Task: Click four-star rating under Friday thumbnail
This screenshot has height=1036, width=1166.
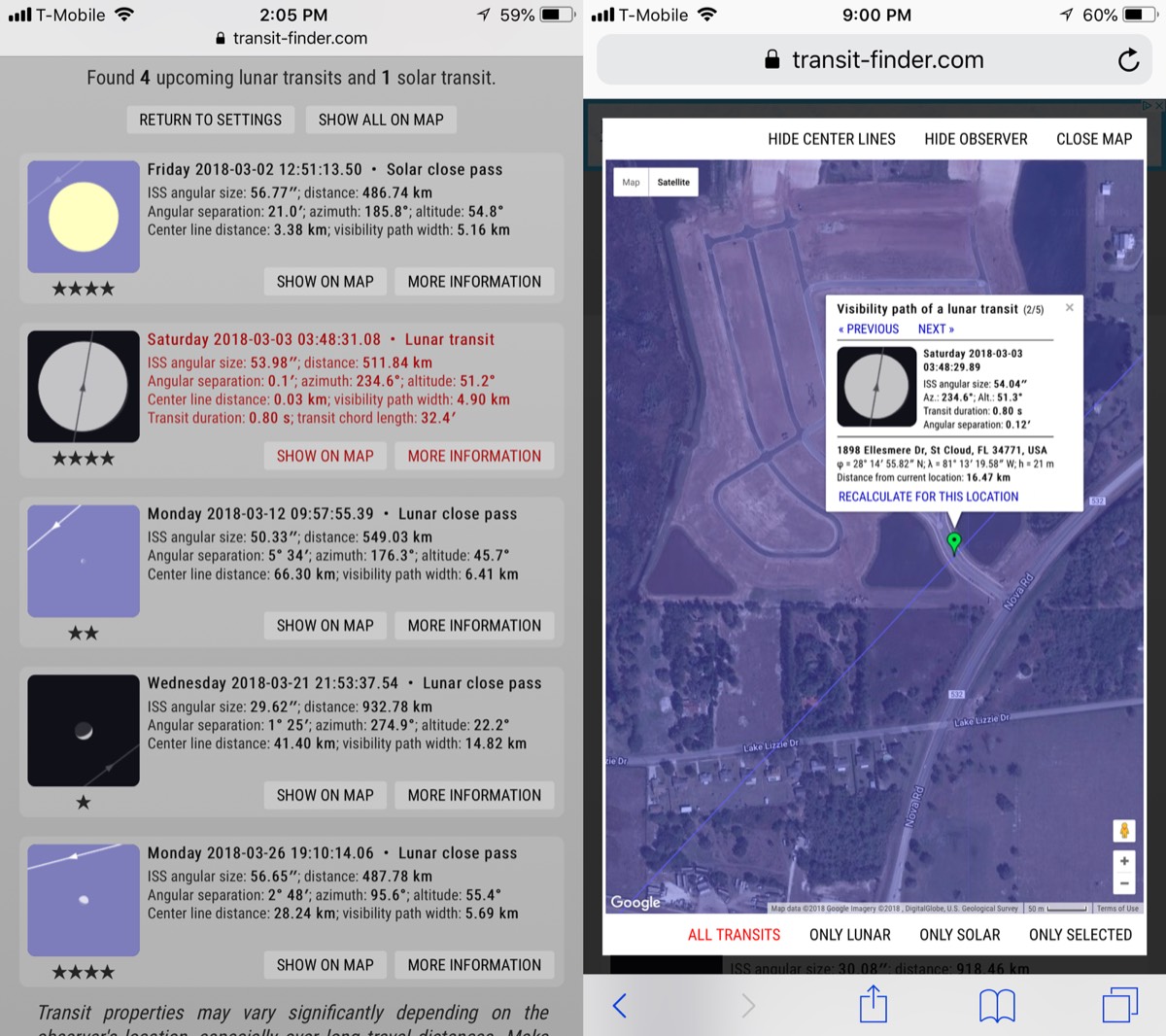Action: [84, 289]
